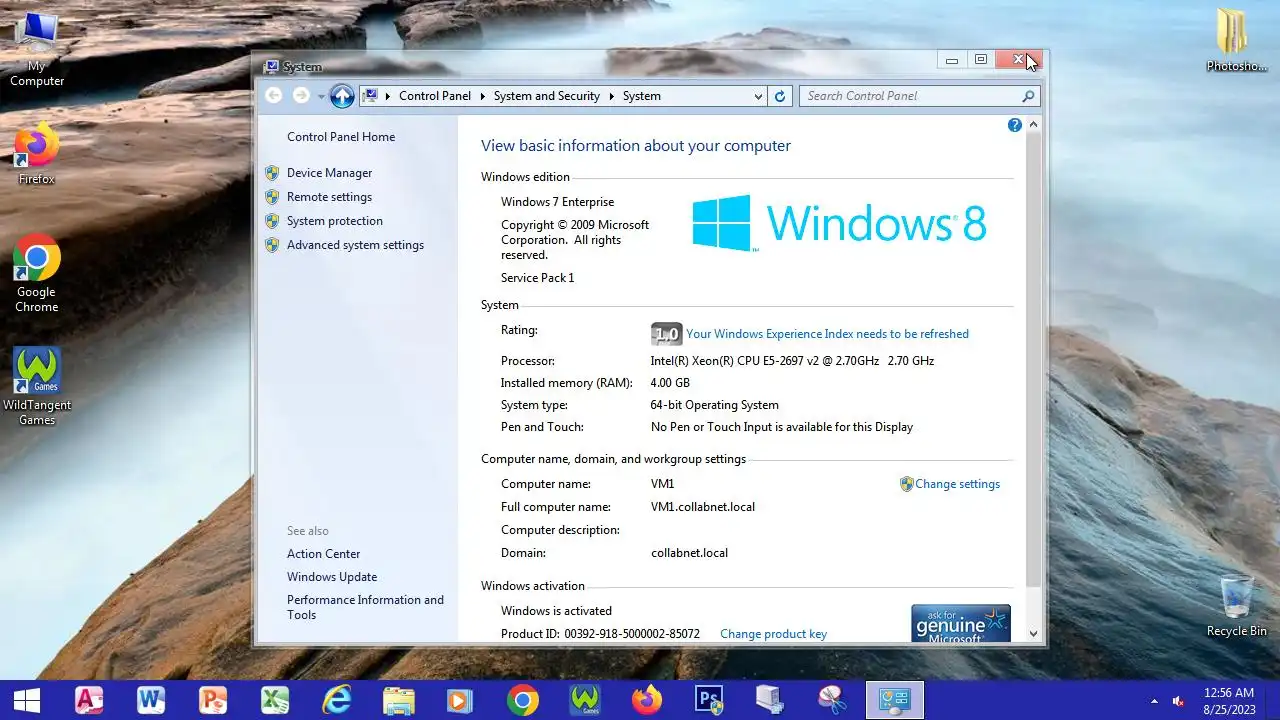The width and height of the screenshot is (1280, 720).
Task: Open WildTangent Games on the taskbar
Action: tap(584, 700)
